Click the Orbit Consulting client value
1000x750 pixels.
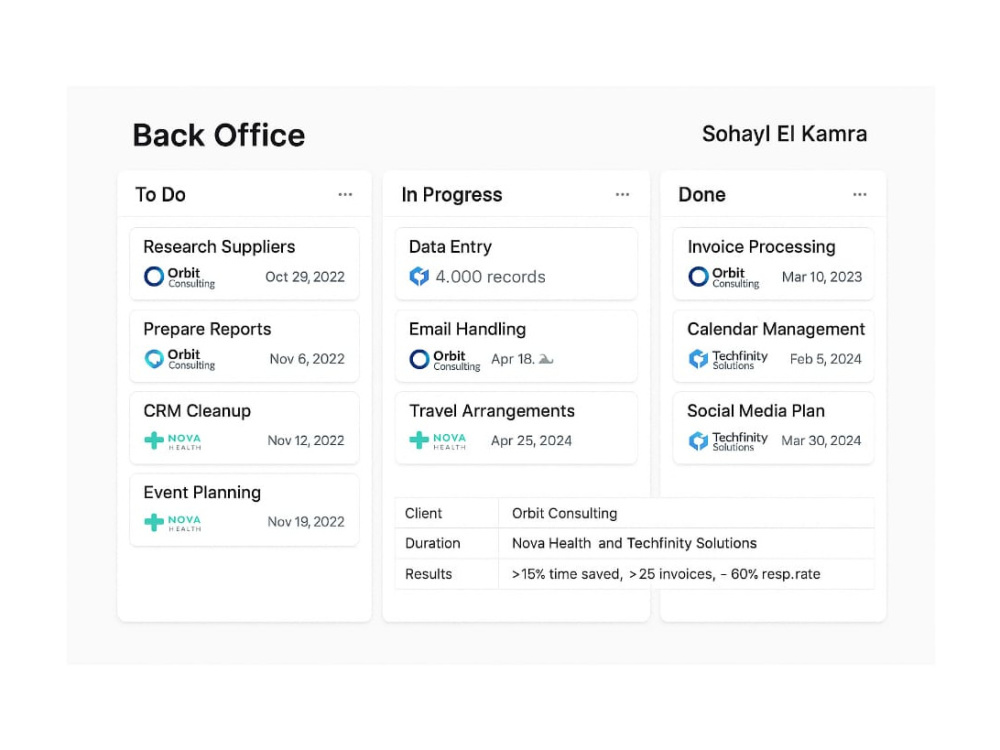(x=564, y=513)
